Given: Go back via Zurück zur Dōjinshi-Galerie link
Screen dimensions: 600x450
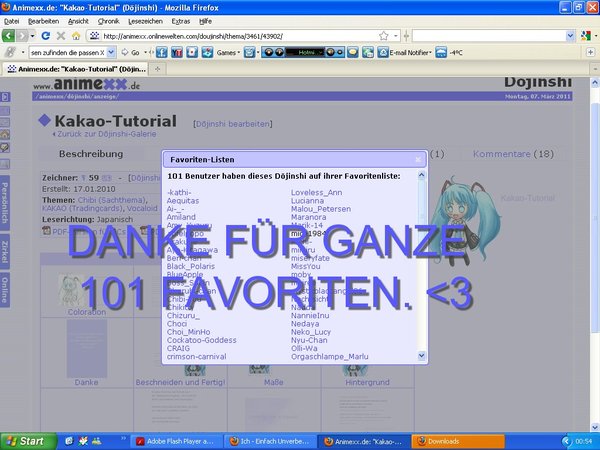Looking at the screenshot, I should pyautogui.click(x=104, y=134).
